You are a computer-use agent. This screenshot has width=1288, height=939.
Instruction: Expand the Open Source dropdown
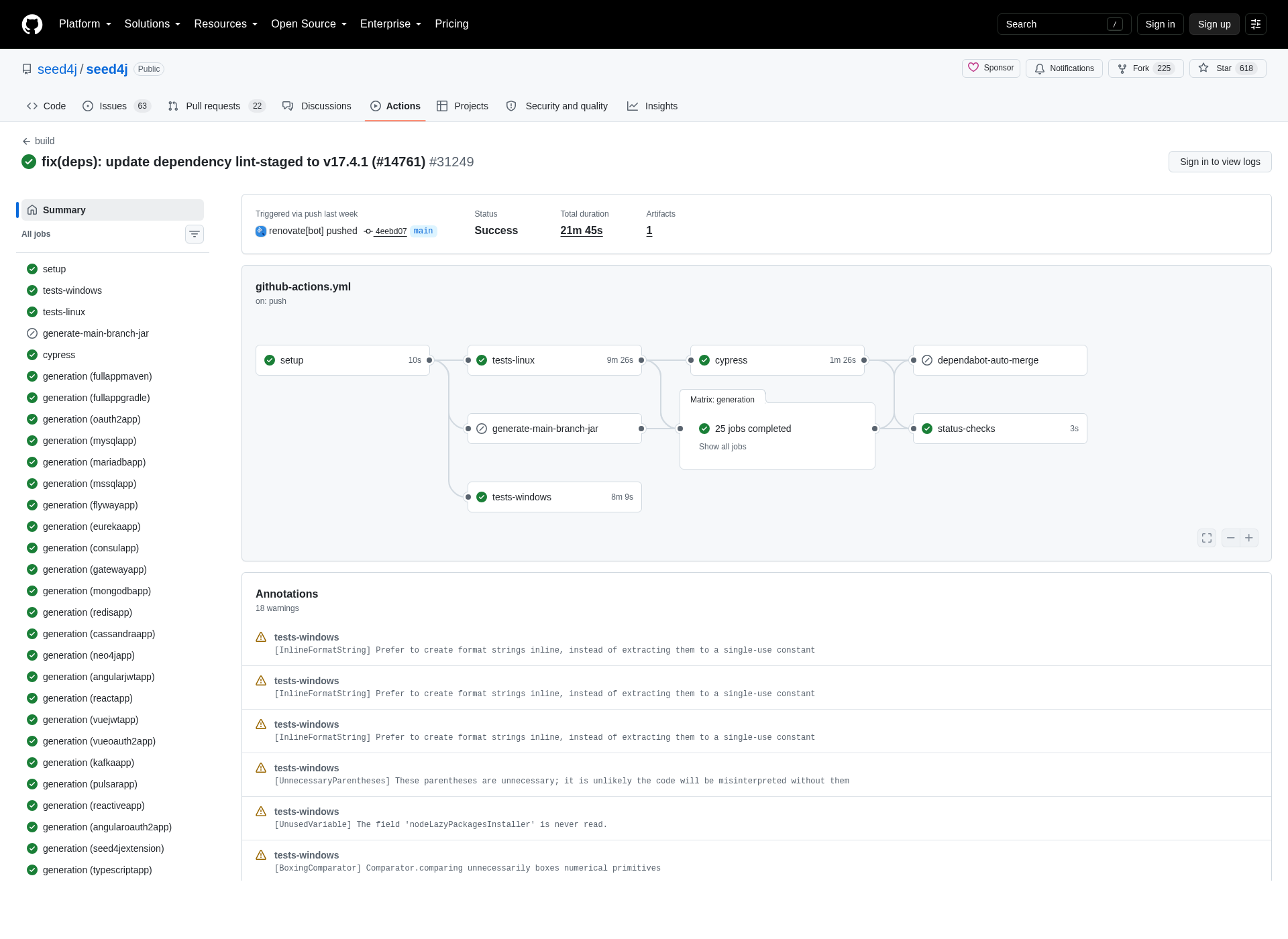(x=309, y=24)
